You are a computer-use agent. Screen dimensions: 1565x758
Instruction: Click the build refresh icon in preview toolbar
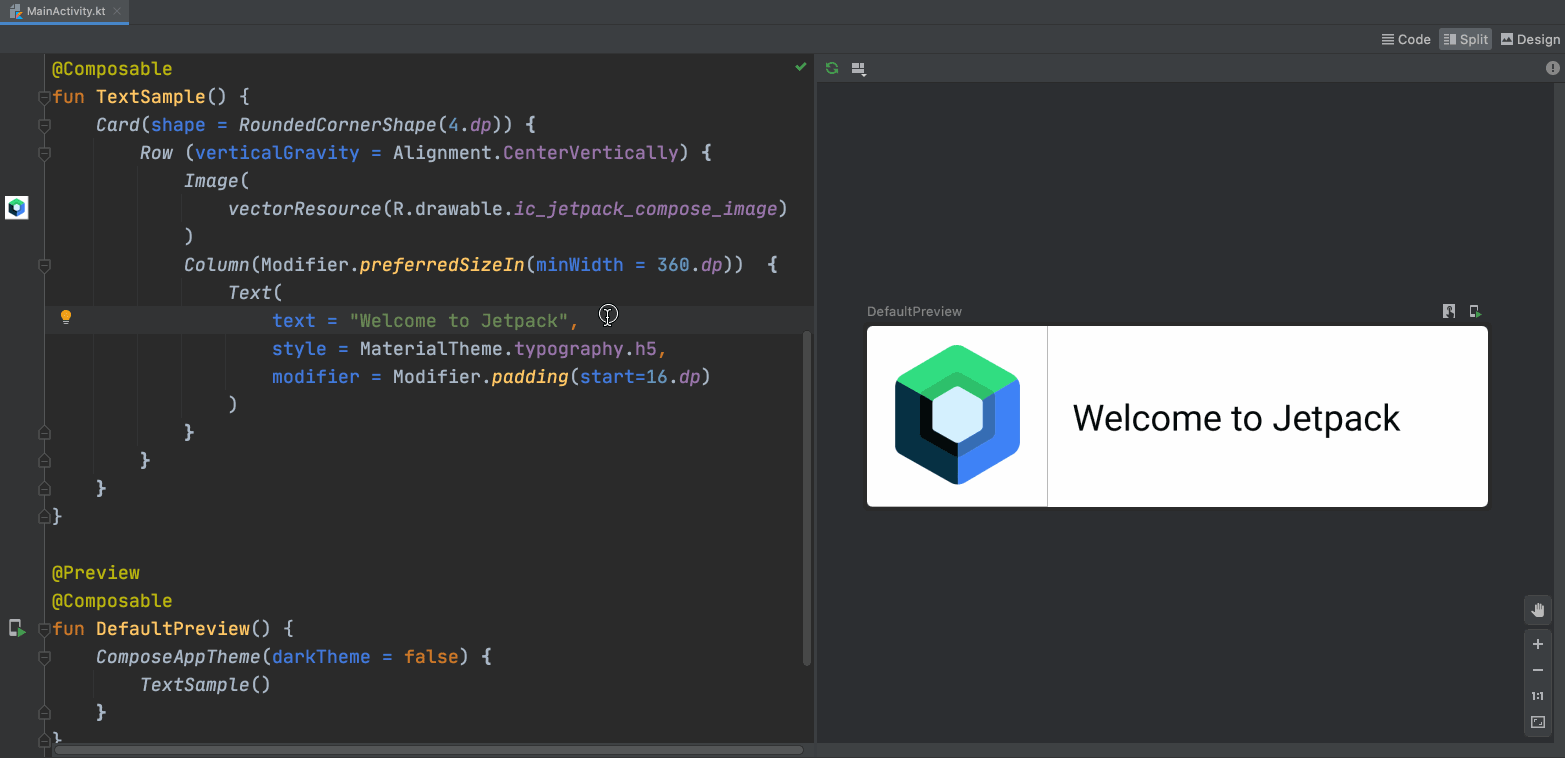(x=831, y=68)
